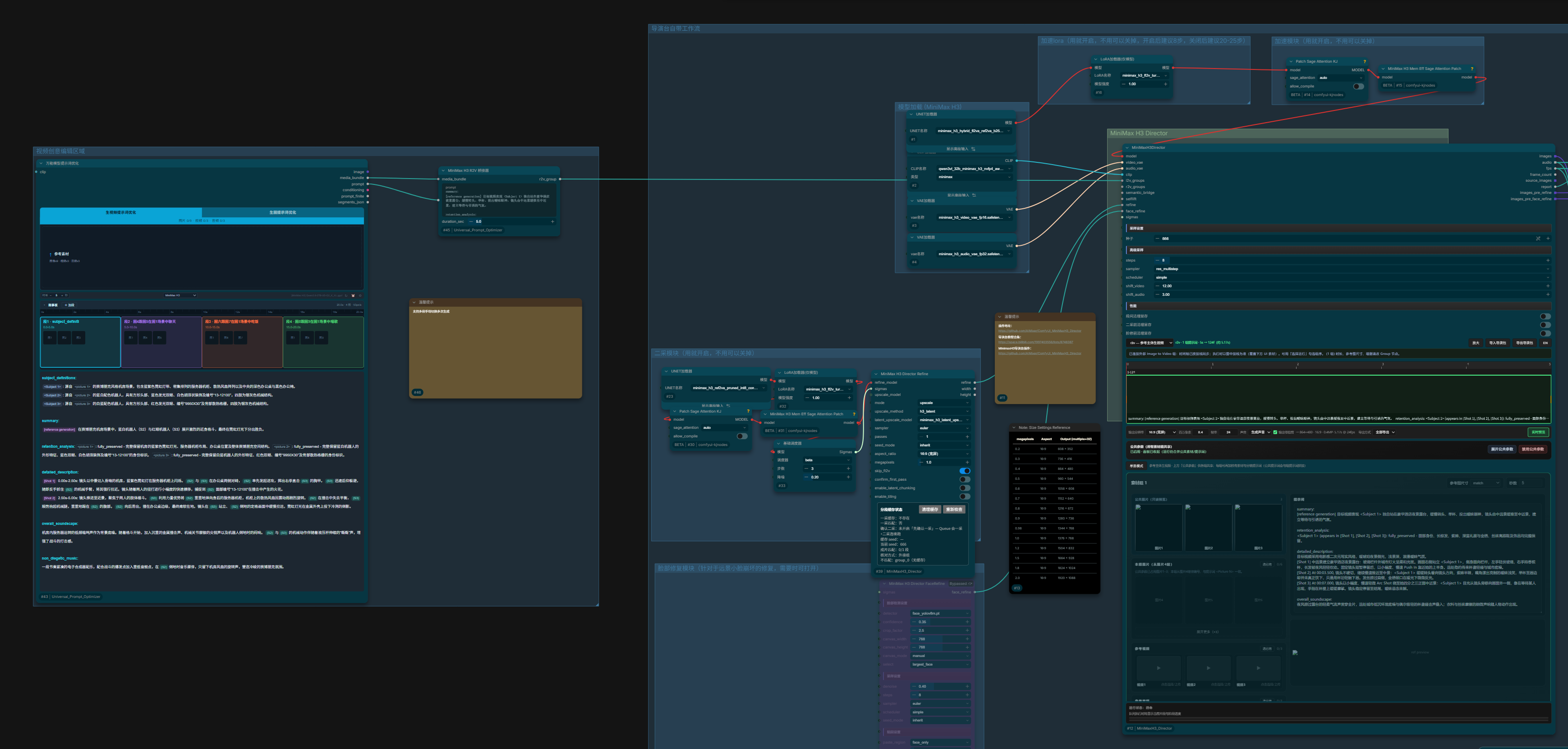
Task: Click the 导入导演包 button
Action: 1497,343
